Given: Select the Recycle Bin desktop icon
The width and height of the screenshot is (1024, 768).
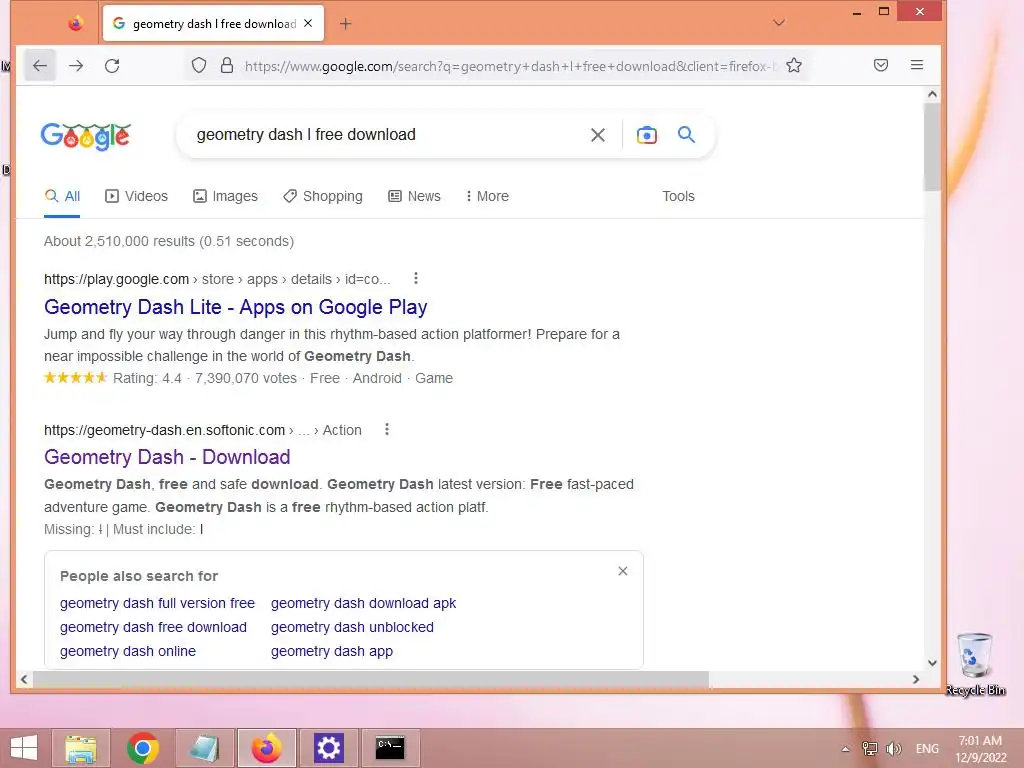Looking at the screenshot, I should tap(975, 664).
